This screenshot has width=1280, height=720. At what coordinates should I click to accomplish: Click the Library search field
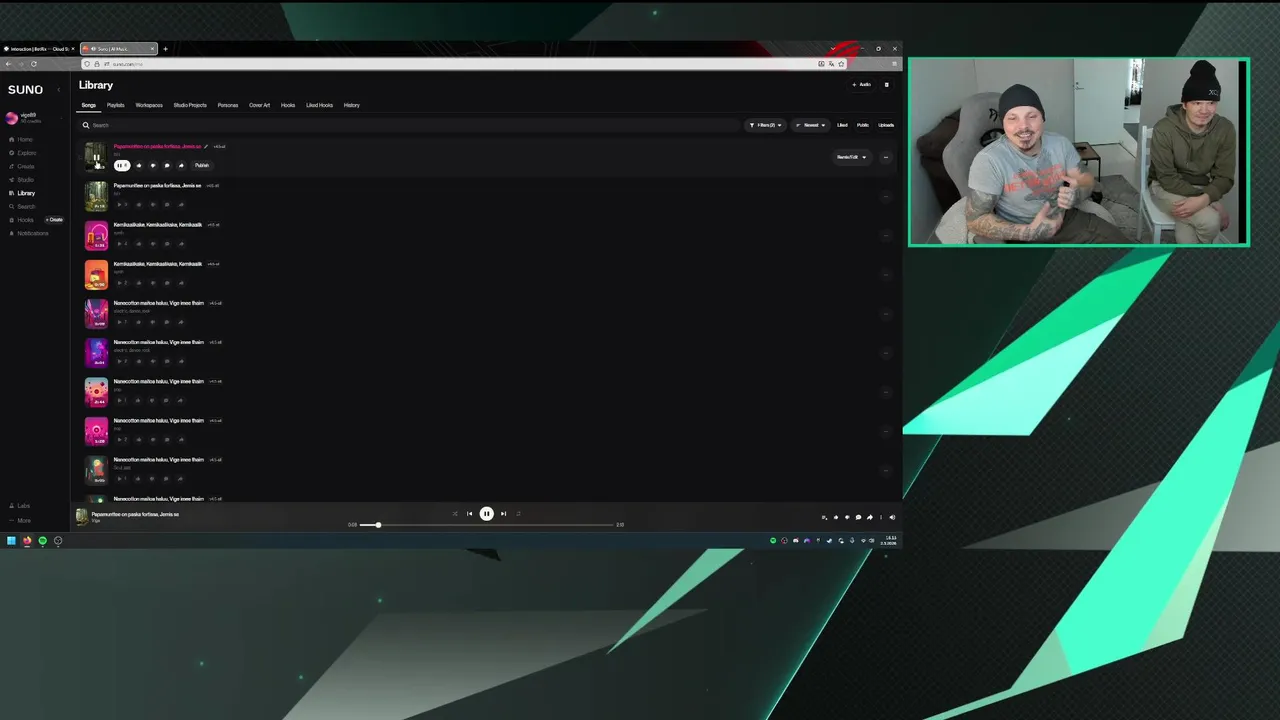[x=410, y=125]
